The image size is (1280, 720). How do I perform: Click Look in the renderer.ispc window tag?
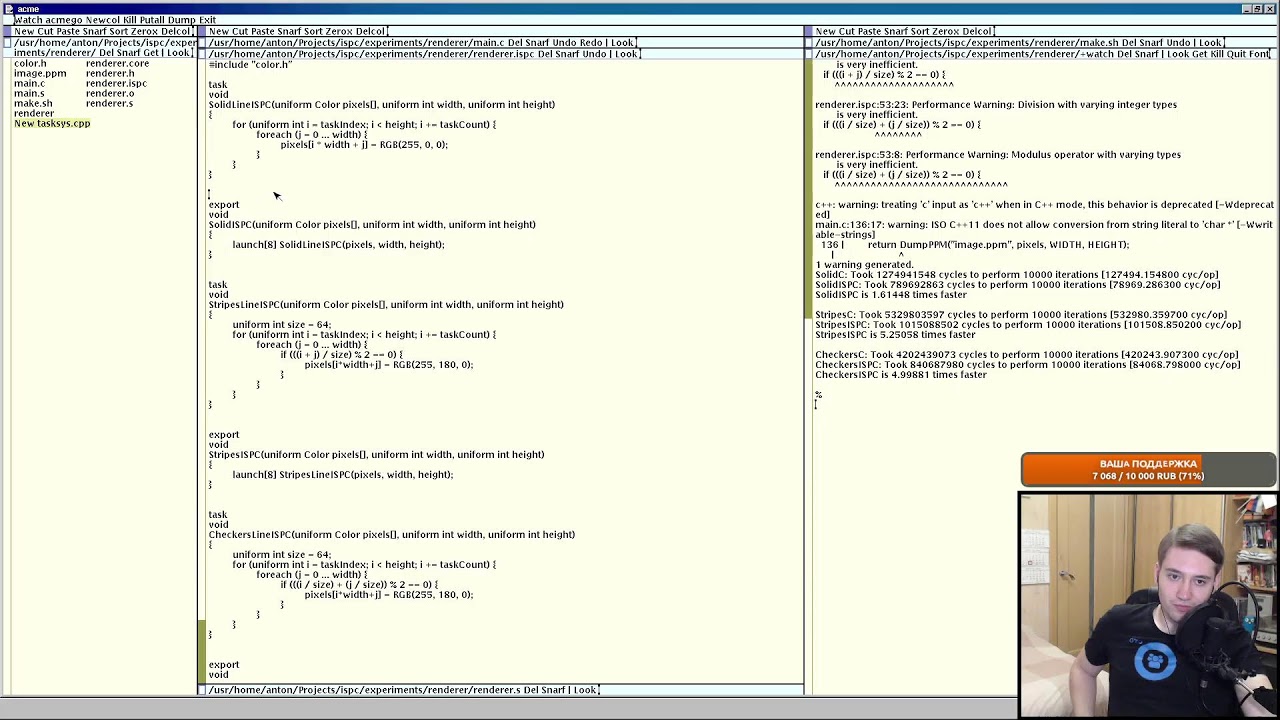coord(627,54)
